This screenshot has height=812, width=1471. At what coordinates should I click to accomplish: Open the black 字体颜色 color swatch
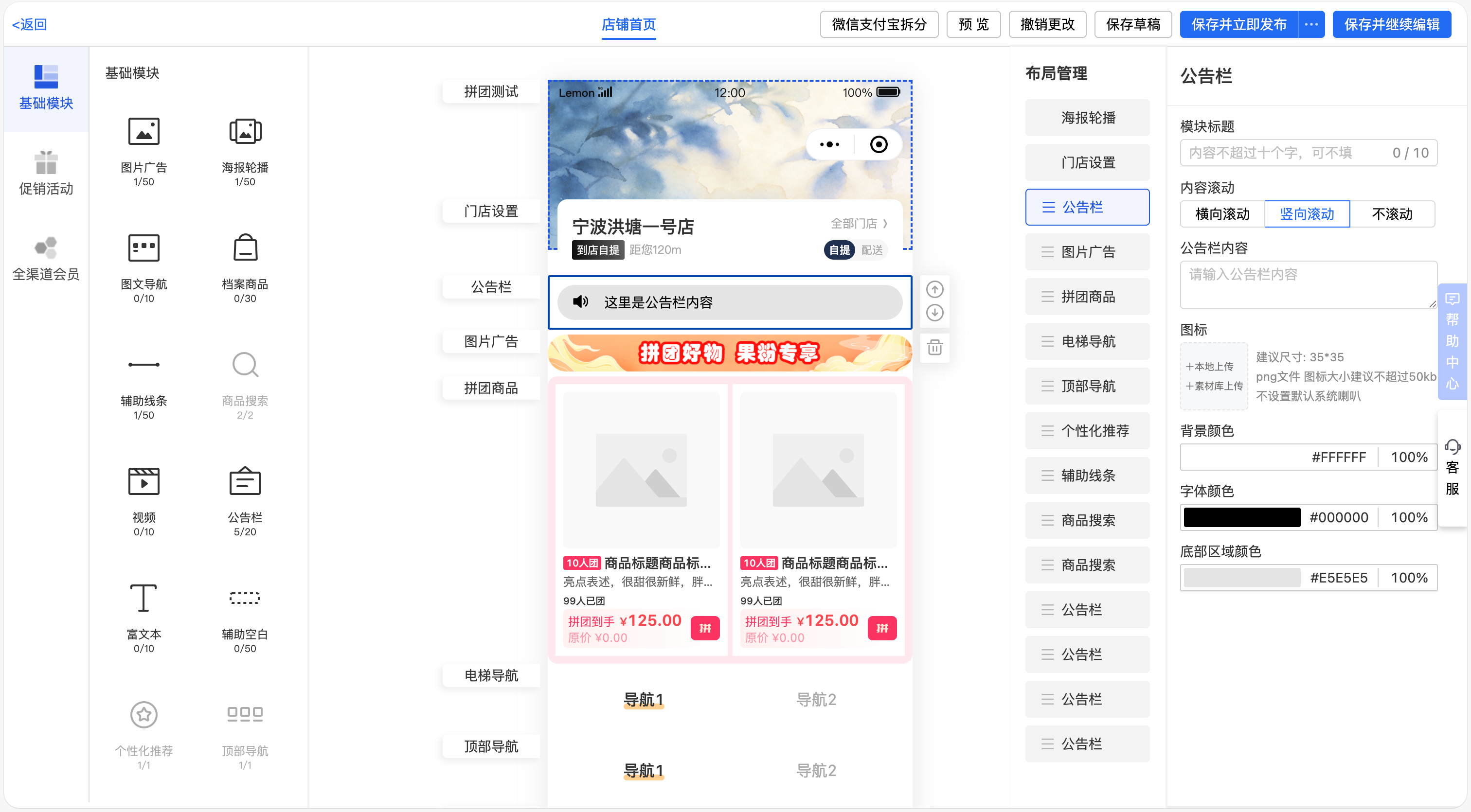(1241, 517)
